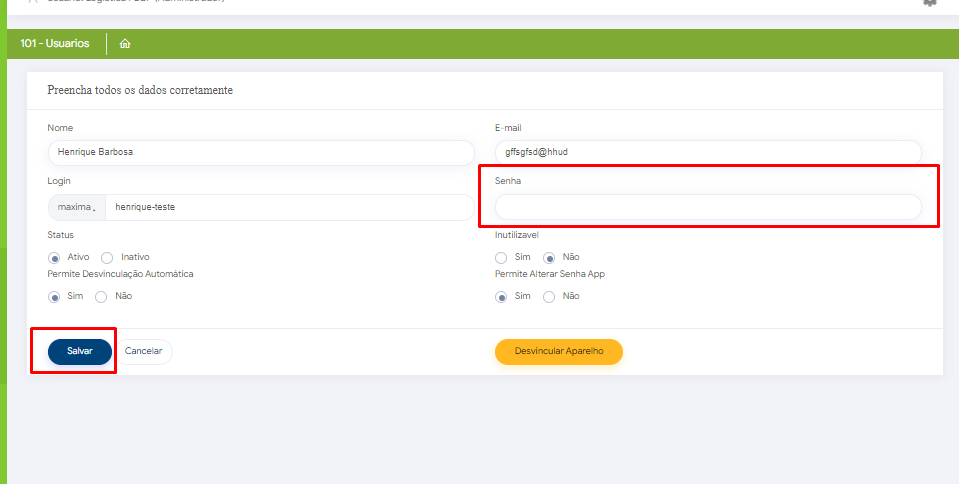The width and height of the screenshot is (959, 484).
Task: Select the Inativo status radio button
Action: (107, 258)
